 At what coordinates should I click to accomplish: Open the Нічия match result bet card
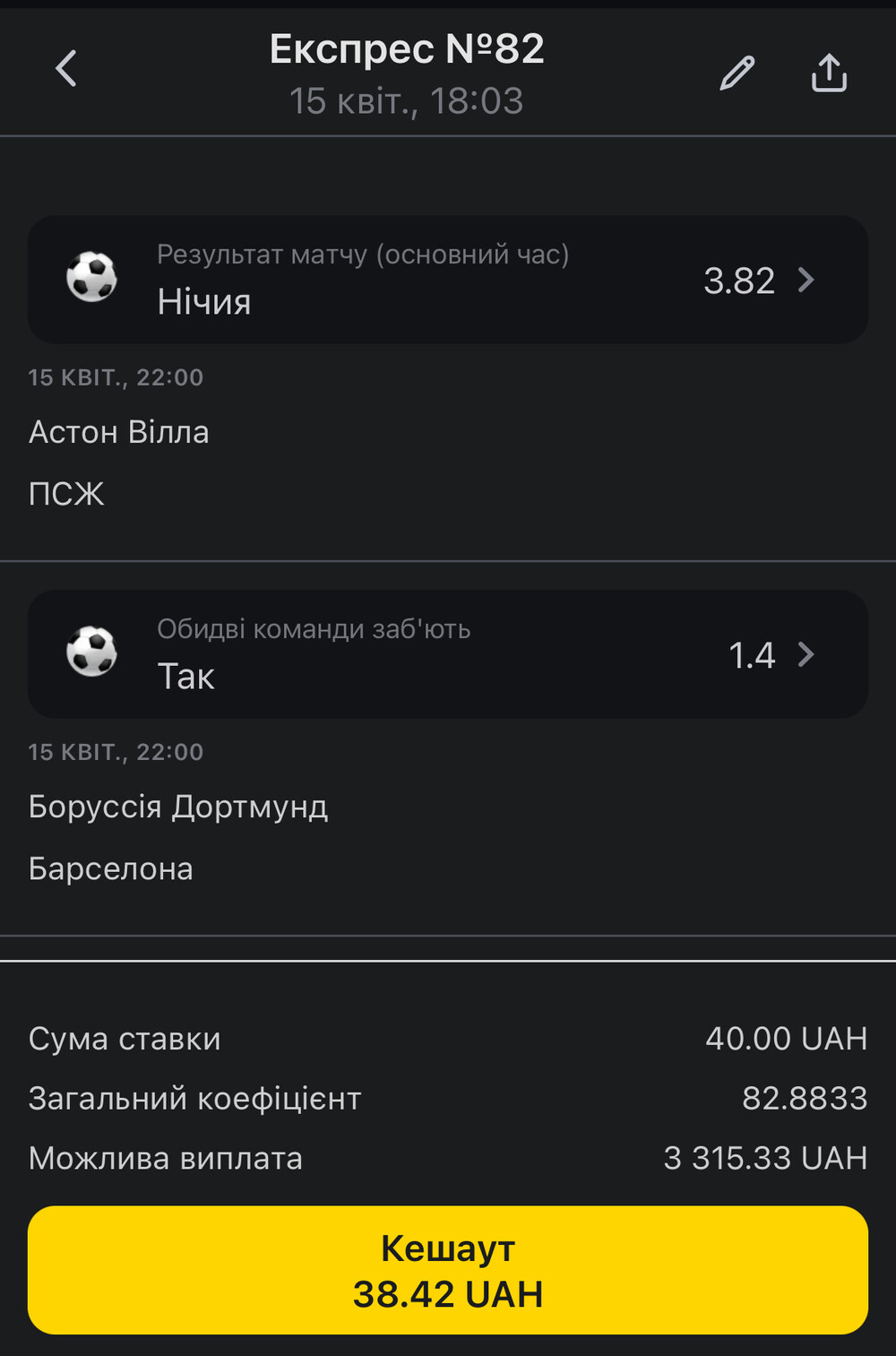[x=448, y=280]
